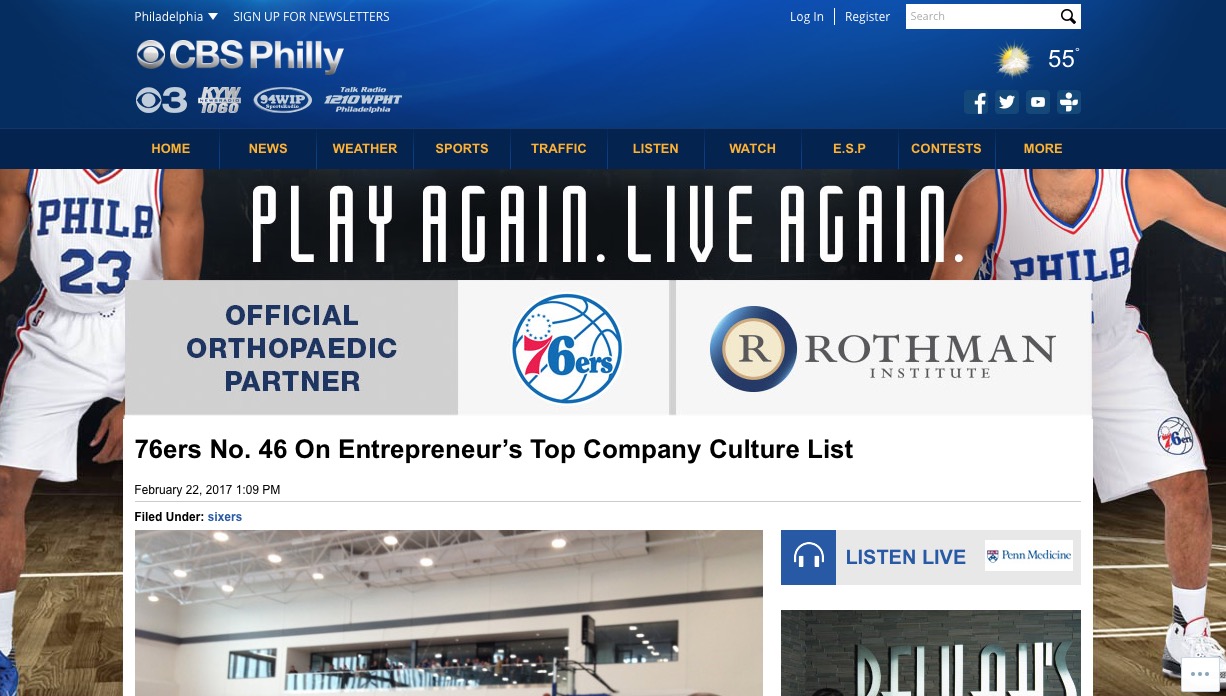This screenshot has height=696, width=1226.
Task: Open the CBS Philly Facebook page icon
Action: point(977,102)
